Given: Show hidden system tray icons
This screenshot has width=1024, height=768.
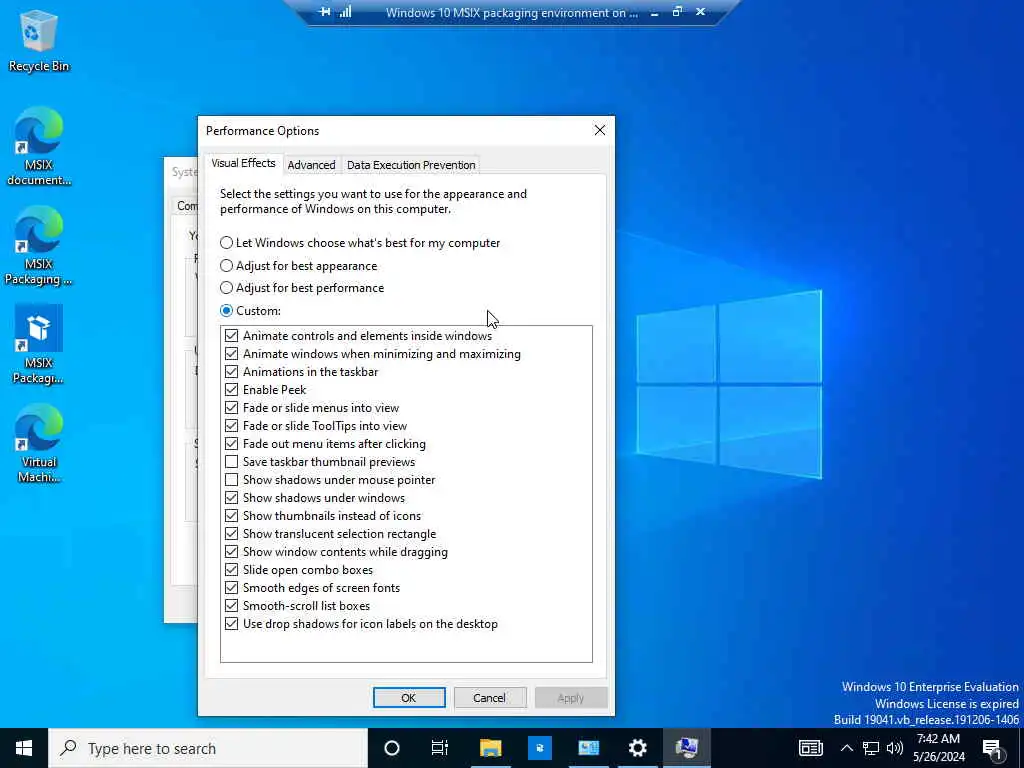Looking at the screenshot, I should pyautogui.click(x=846, y=748).
